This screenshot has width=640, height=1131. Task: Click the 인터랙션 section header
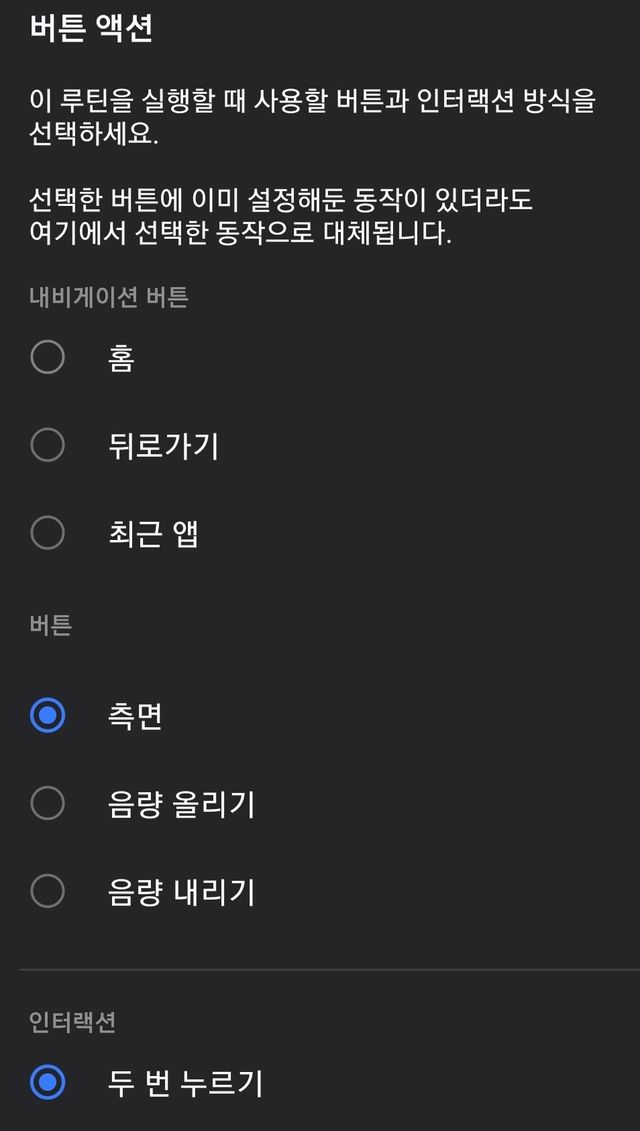pyautogui.click(x=73, y=1022)
